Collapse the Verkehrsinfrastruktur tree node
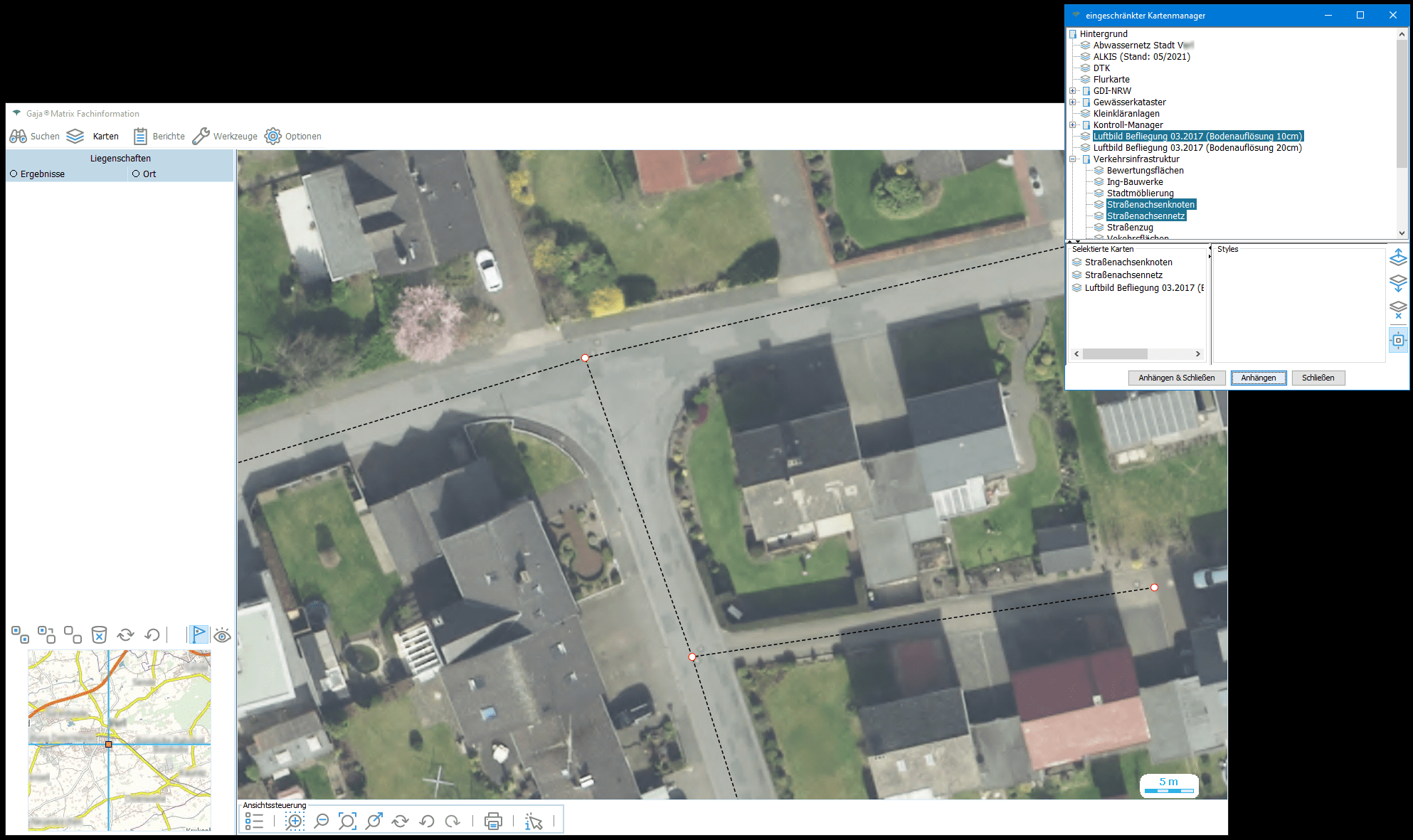 pyautogui.click(x=1073, y=159)
